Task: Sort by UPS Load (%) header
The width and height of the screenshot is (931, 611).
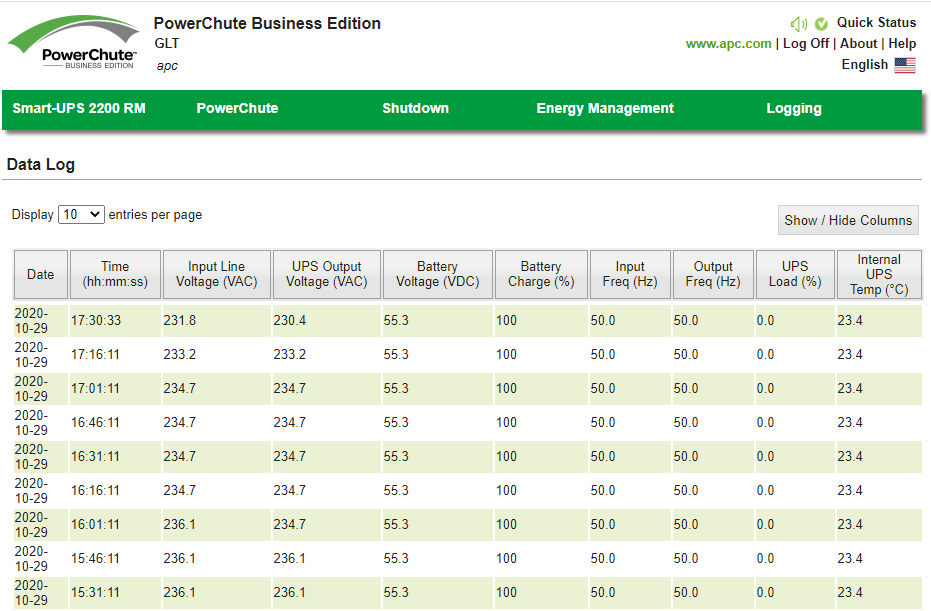Action: (x=795, y=274)
